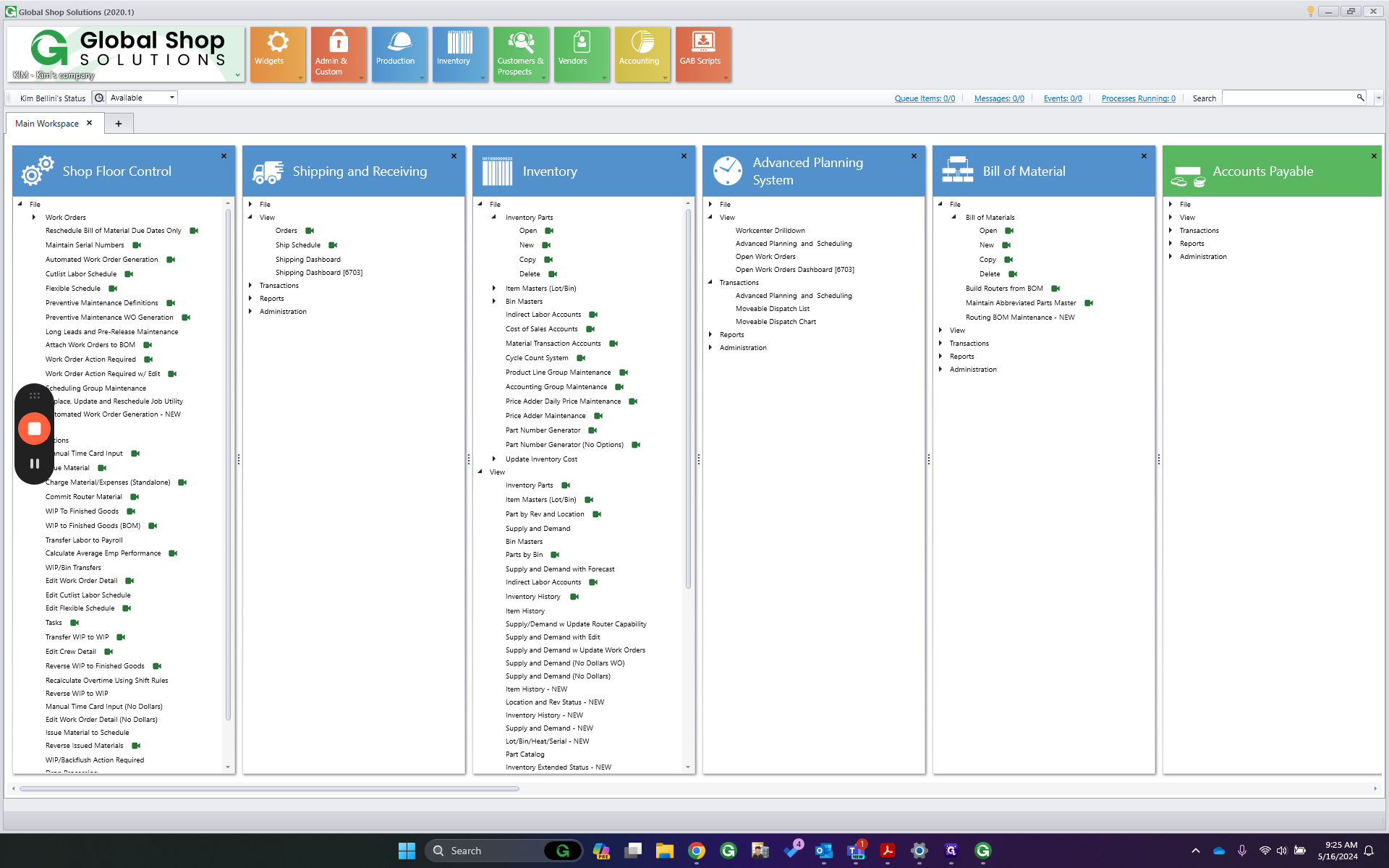Open the Accounting module tile
The height and width of the screenshot is (868, 1389).
[642, 54]
